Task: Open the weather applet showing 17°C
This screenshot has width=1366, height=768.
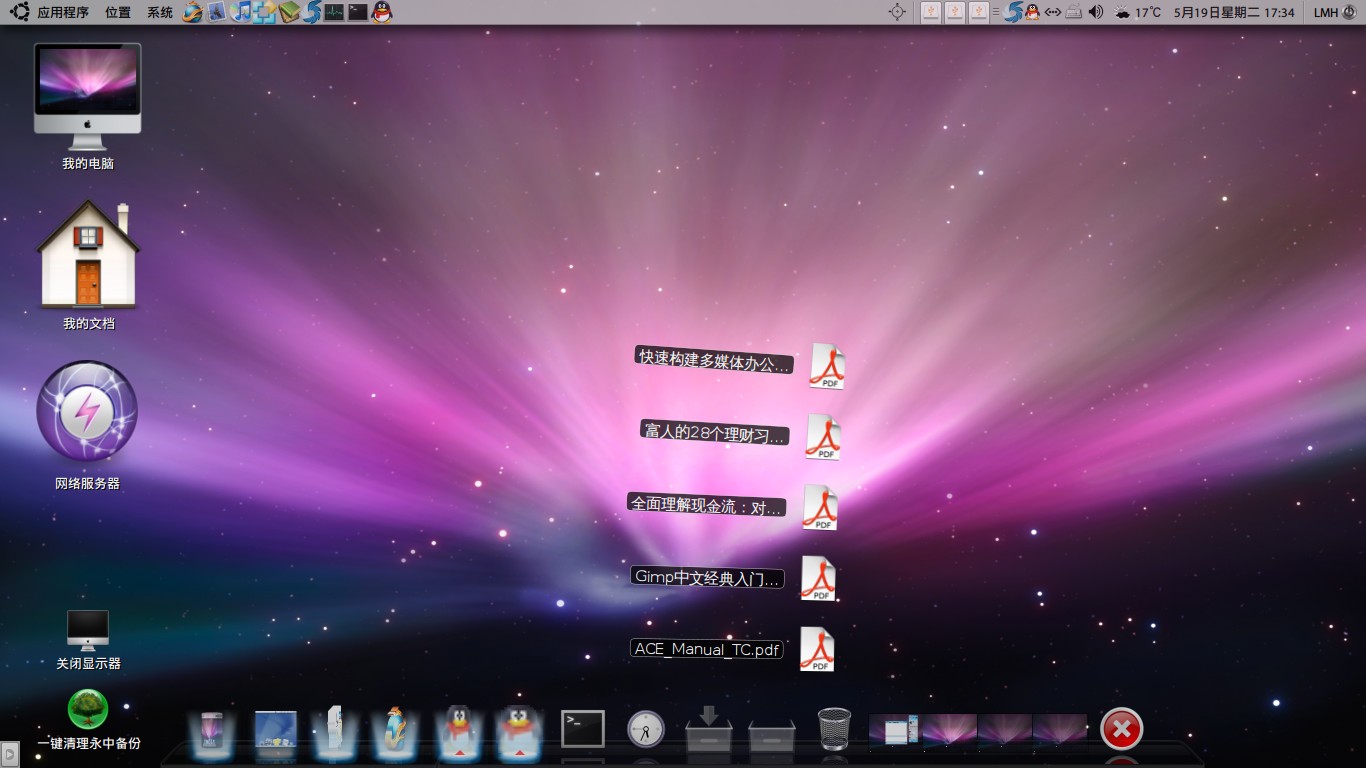Action: pos(1137,12)
